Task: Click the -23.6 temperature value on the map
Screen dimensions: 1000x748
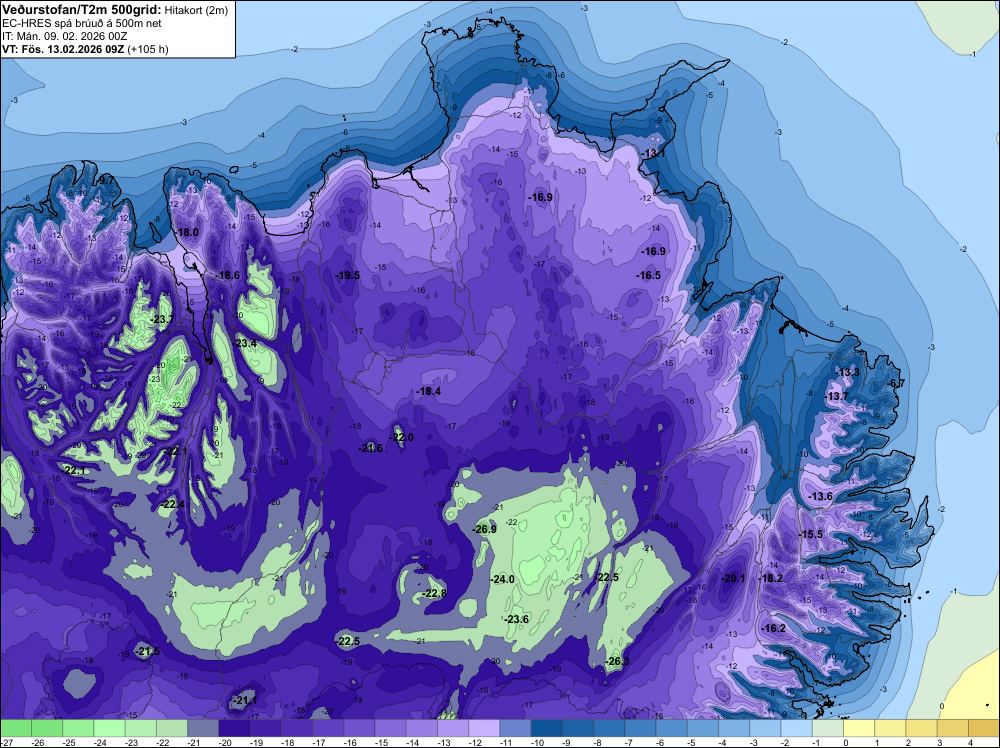Action: click(x=517, y=619)
